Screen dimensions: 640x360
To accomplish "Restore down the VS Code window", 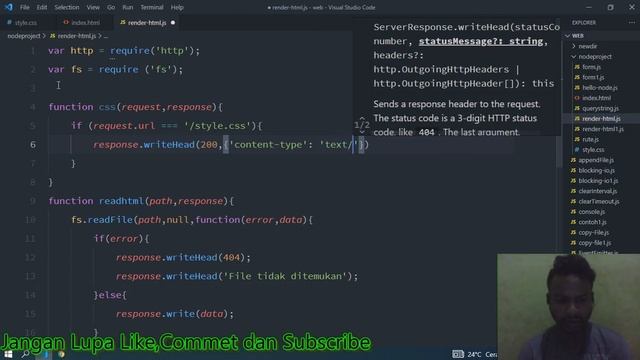I will 611,7.
